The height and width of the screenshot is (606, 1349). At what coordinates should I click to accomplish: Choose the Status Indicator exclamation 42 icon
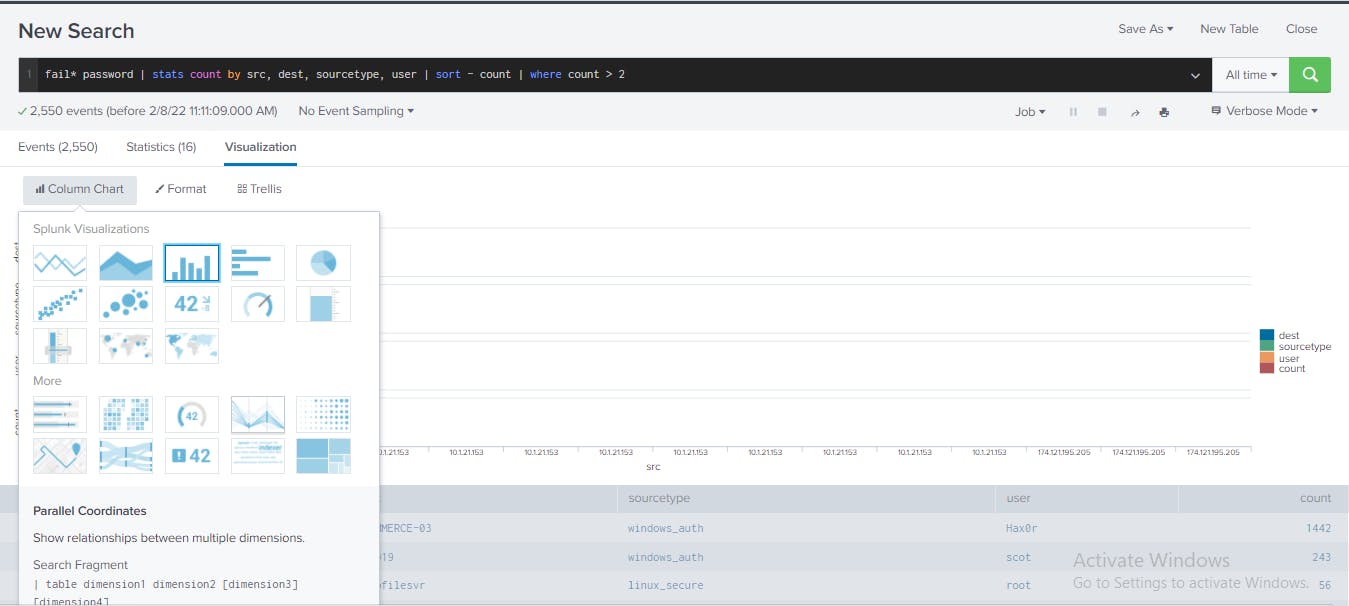192,456
